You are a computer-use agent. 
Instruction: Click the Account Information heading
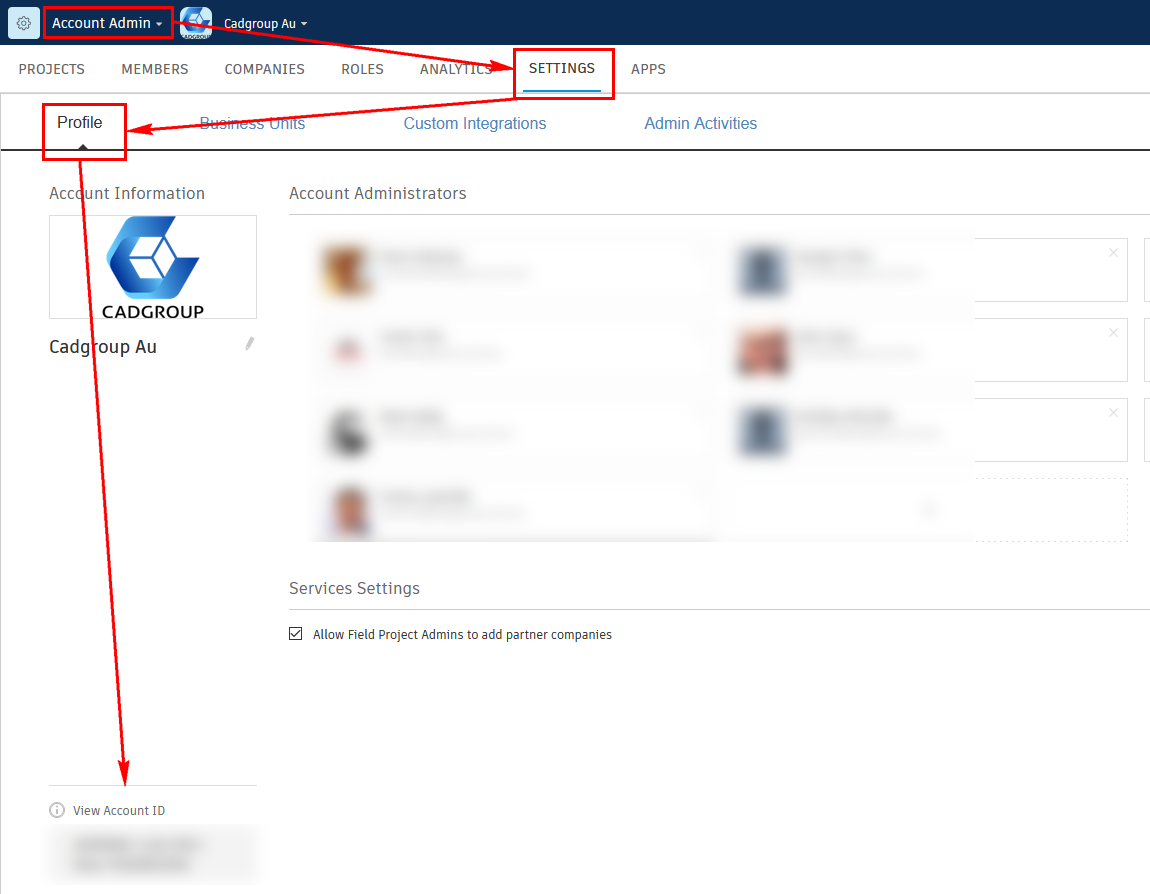(127, 194)
